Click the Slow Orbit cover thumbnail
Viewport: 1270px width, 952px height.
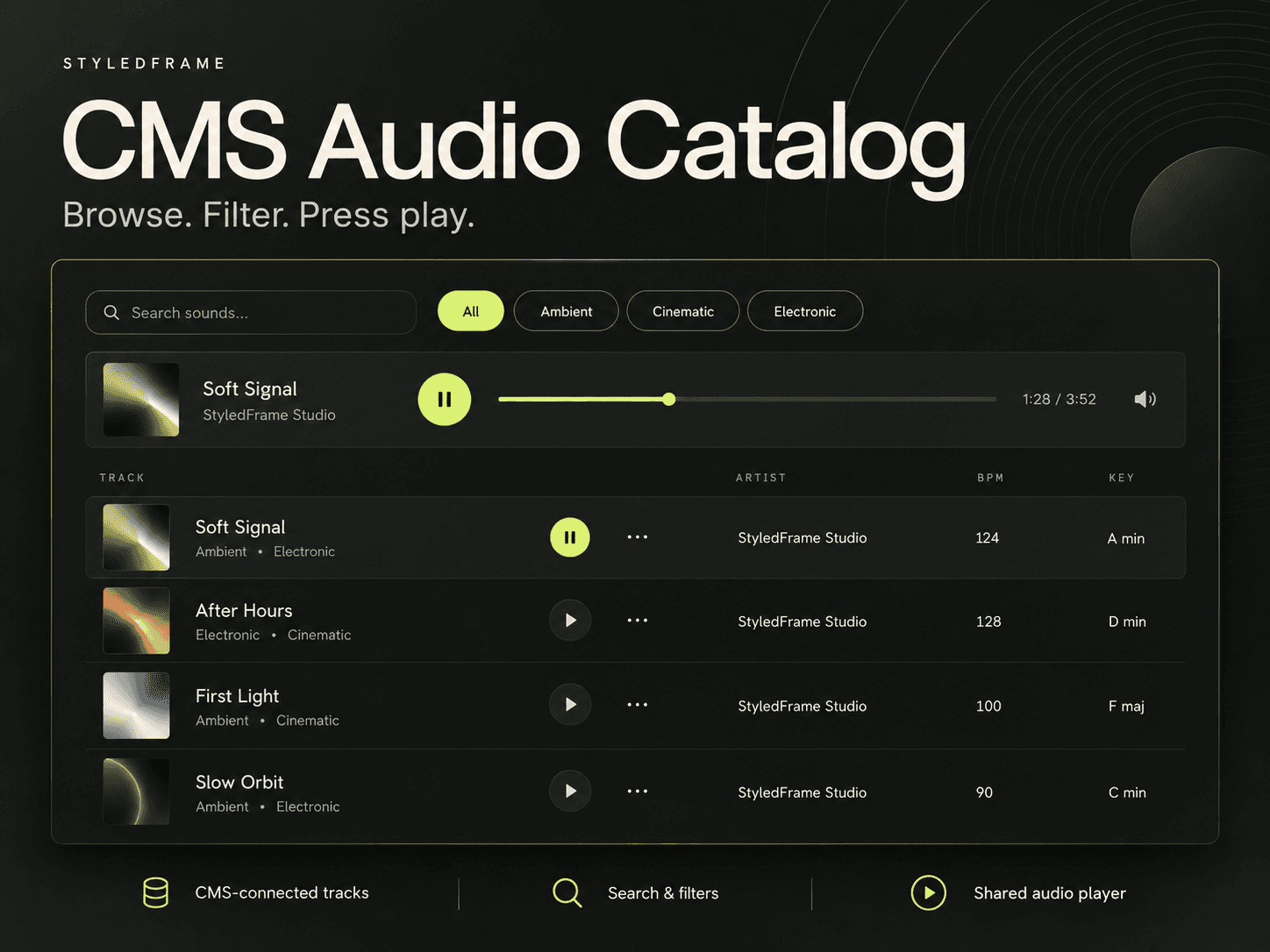coord(136,792)
